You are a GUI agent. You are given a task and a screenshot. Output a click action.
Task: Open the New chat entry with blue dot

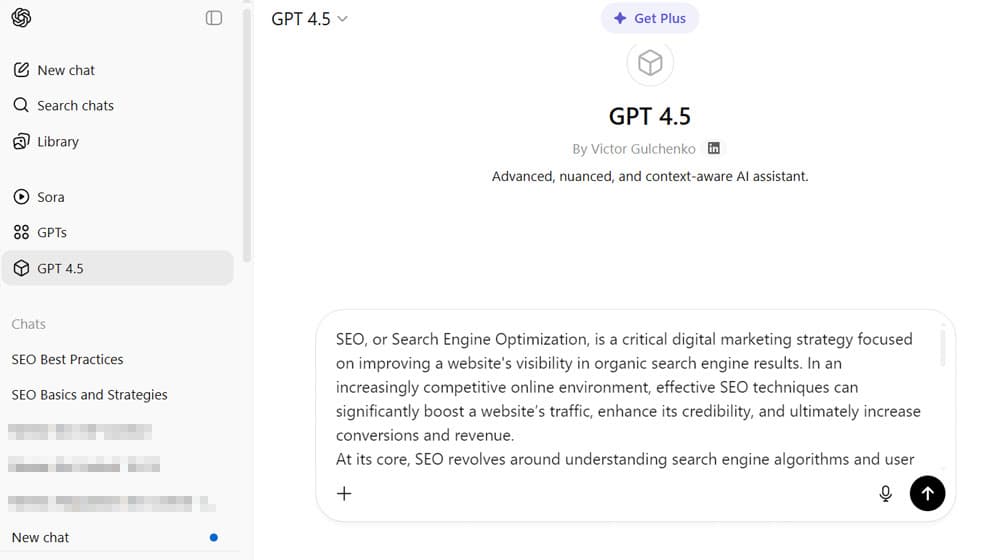[40, 537]
